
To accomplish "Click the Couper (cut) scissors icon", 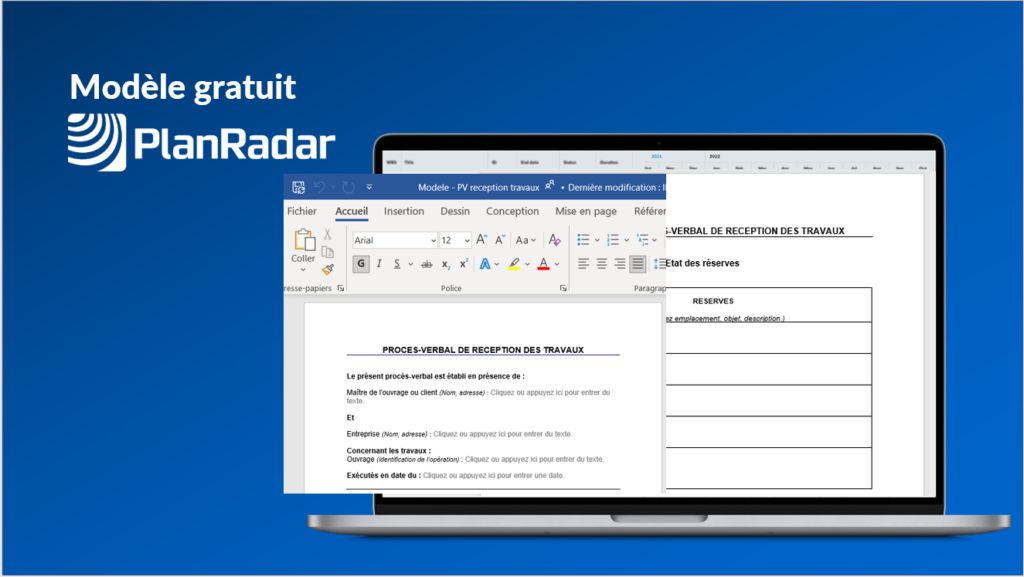I will pyautogui.click(x=327, y=232).
